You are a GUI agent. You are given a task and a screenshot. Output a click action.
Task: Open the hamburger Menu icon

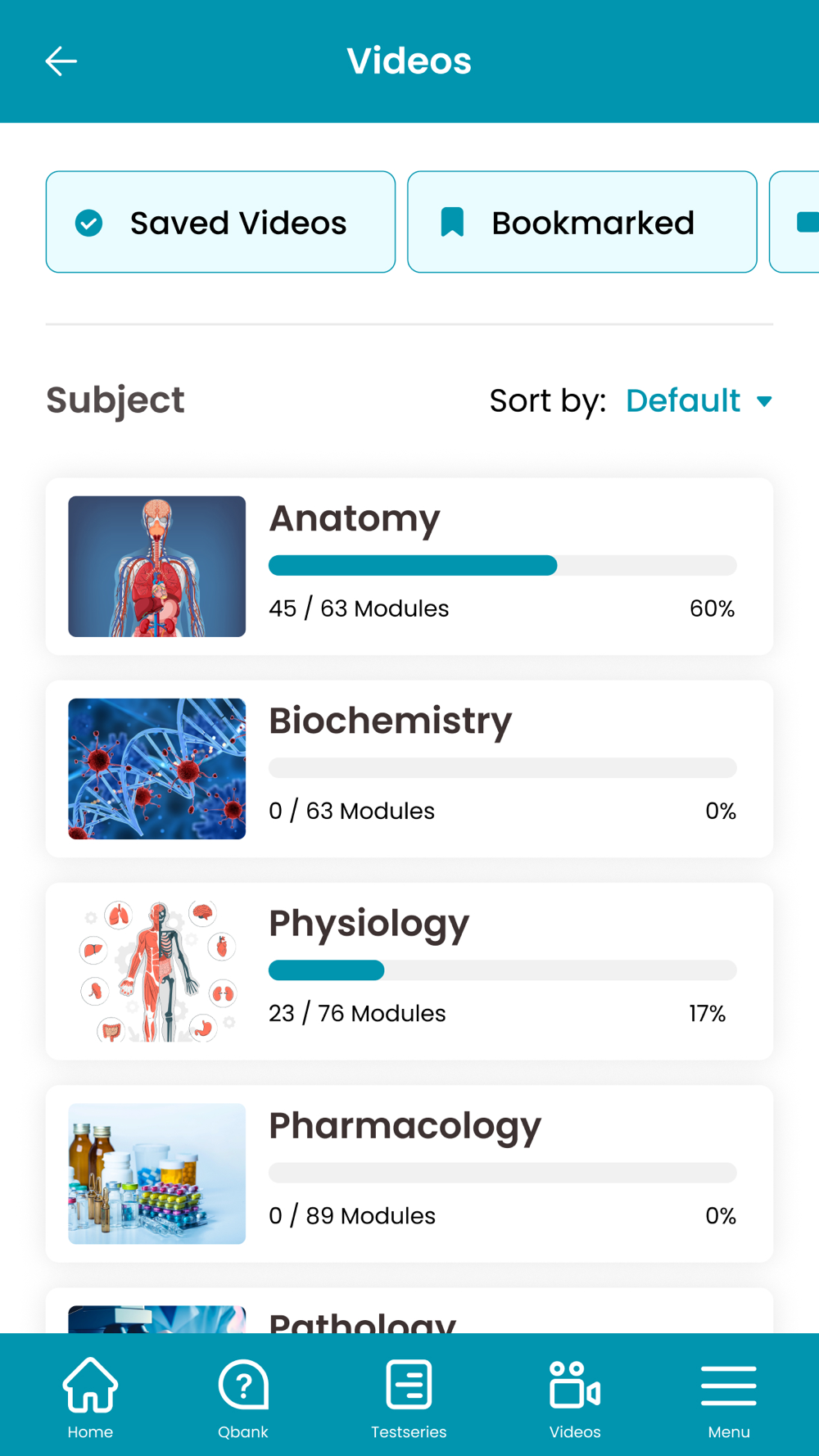pyautogui.click(x=728, y=1385)
